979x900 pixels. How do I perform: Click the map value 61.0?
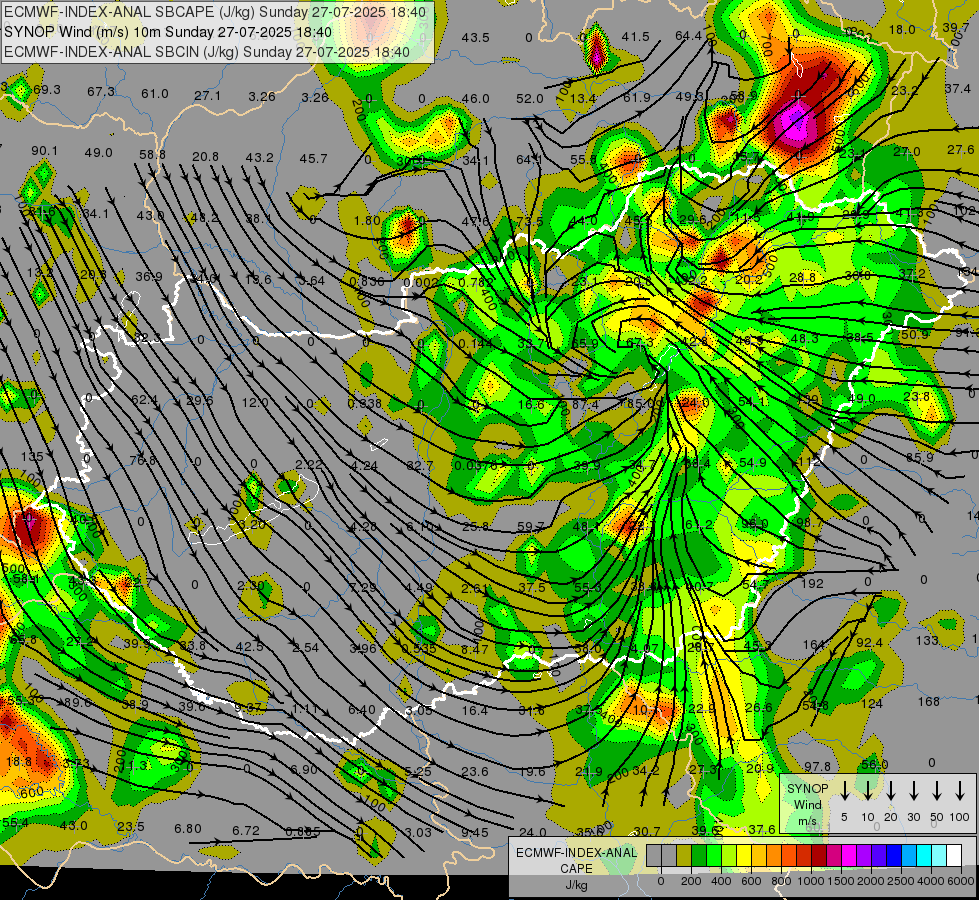click(155, 94)
